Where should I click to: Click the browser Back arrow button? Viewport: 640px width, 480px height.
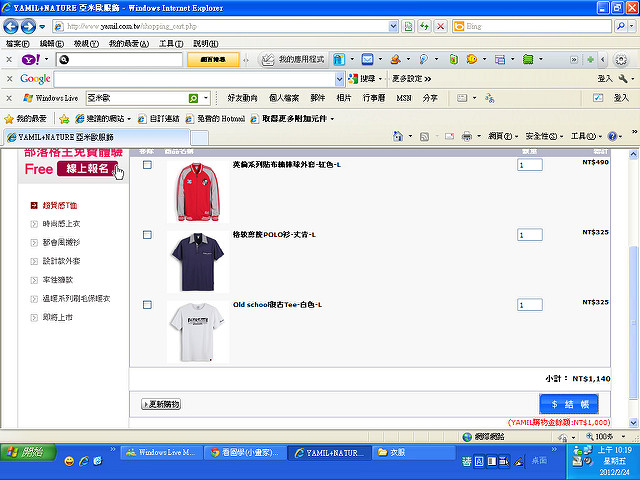(11, 27)
